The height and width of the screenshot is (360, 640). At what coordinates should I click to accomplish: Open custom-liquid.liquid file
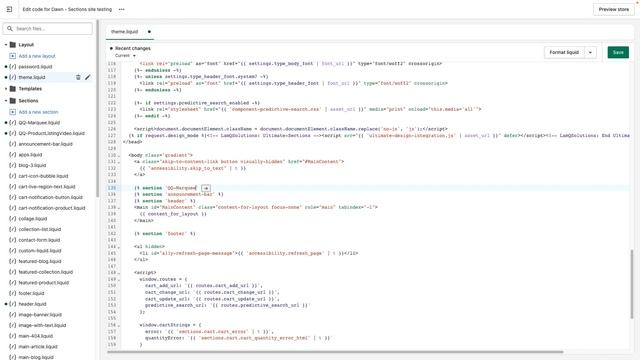click(x=40, y=251)
